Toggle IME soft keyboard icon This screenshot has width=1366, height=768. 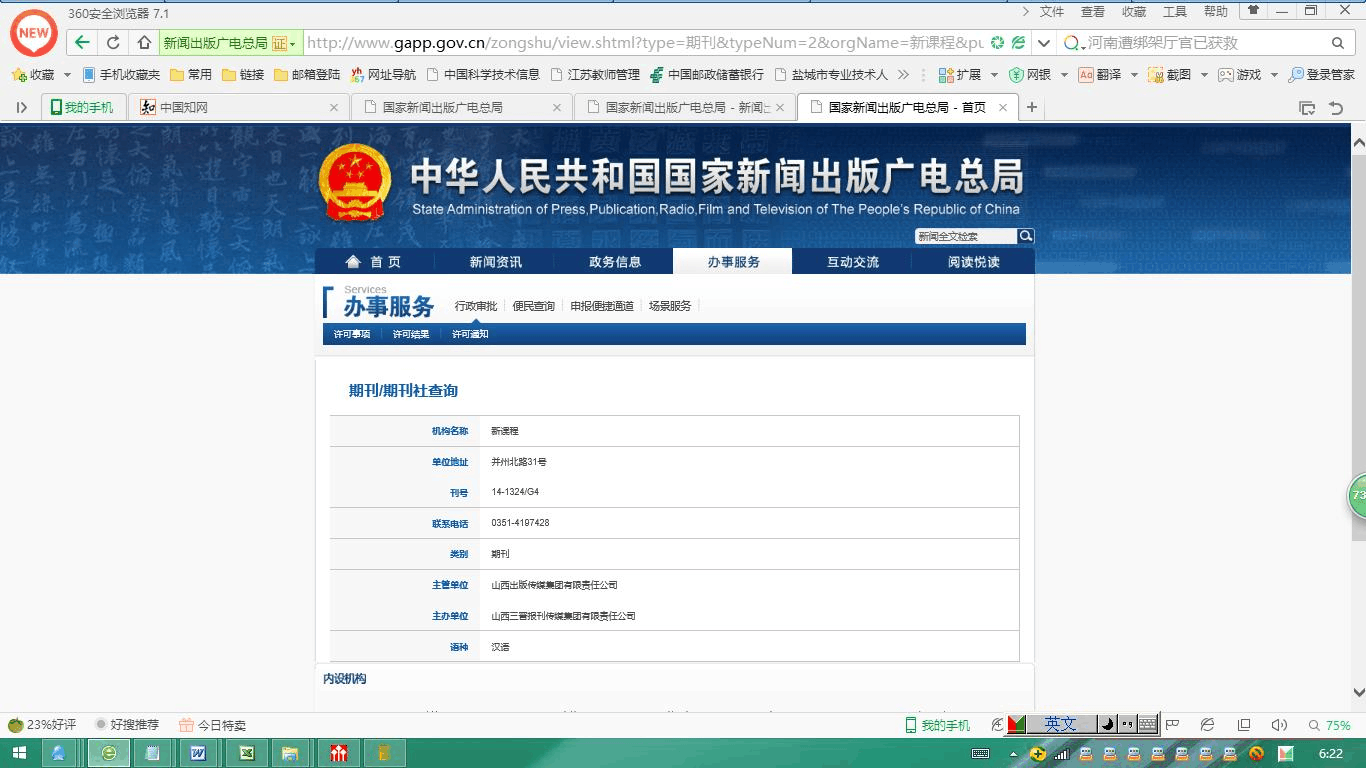(x=1148, y=724)
